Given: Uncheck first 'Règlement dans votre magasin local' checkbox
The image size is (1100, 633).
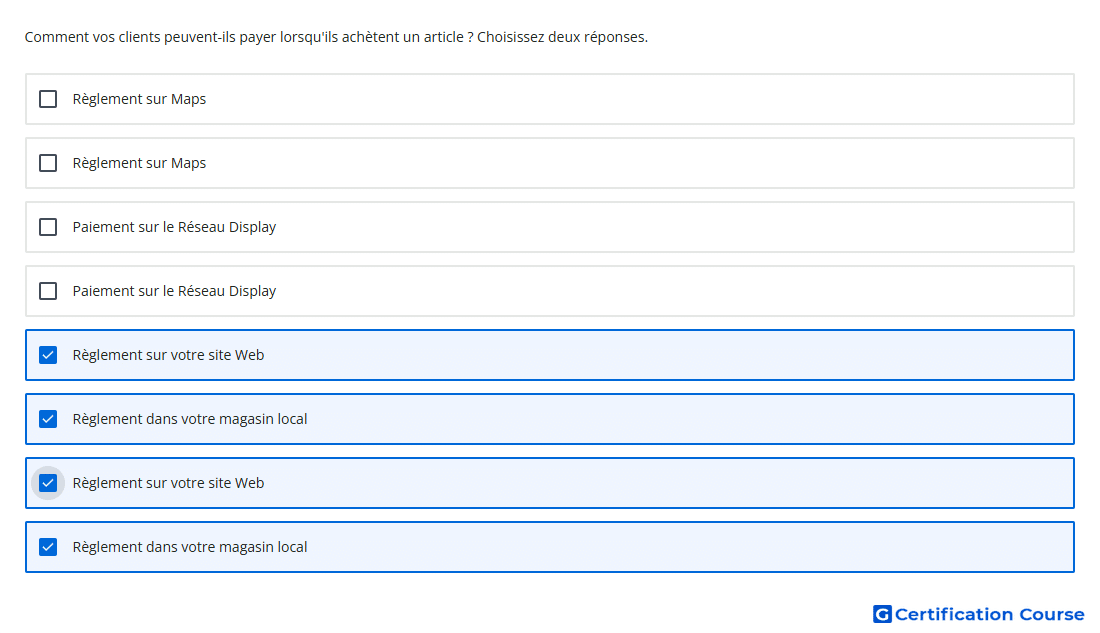Looking at the screenshot, I should pos(48,419).
